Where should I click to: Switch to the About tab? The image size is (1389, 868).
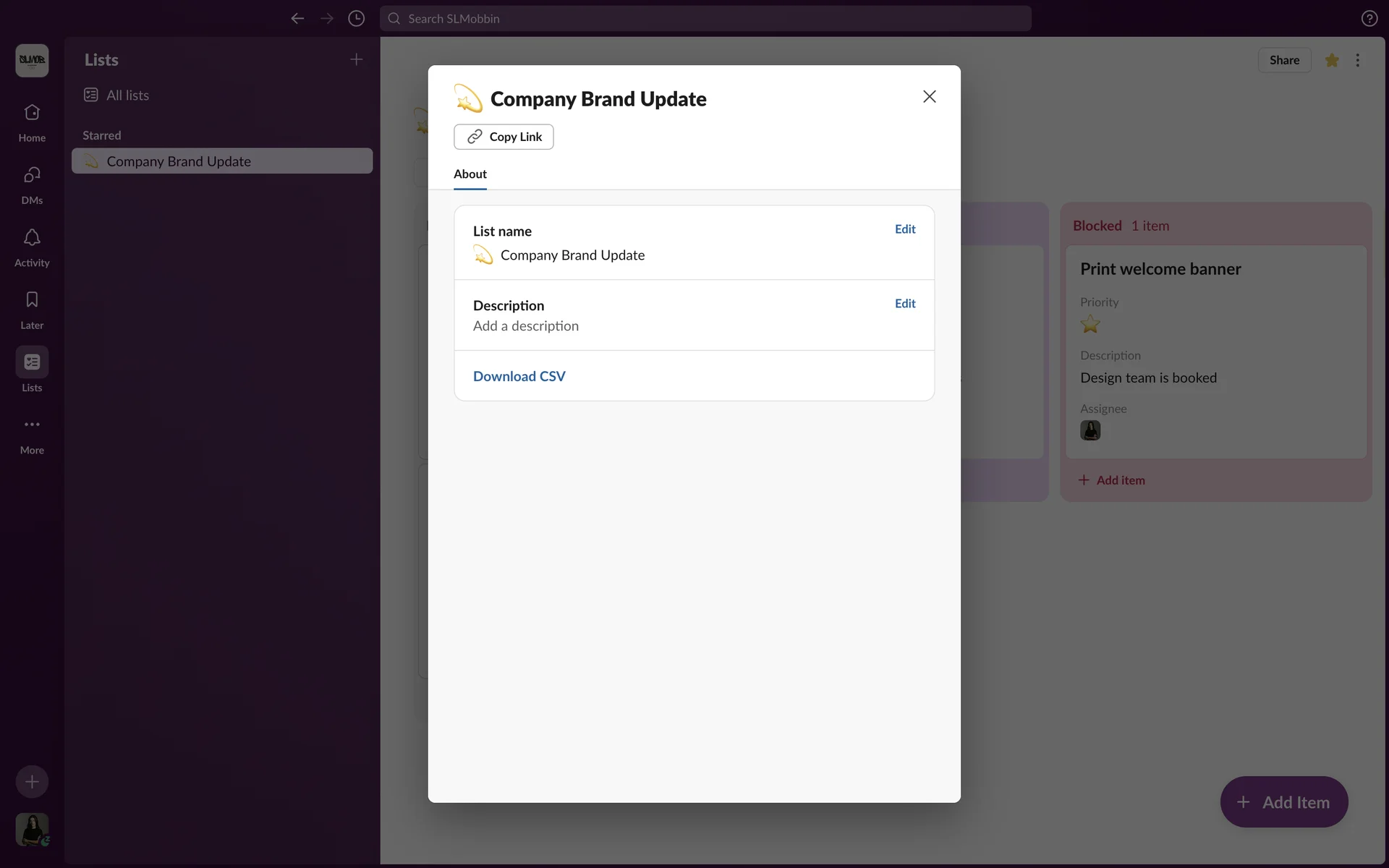[470, 174]
